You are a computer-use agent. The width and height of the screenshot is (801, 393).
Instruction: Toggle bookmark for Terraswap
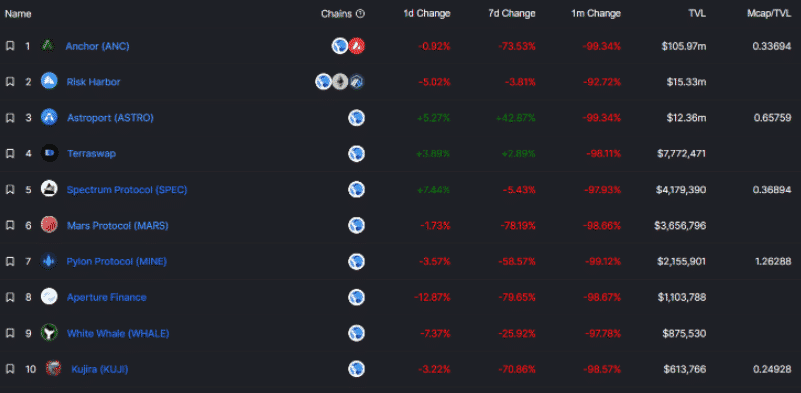10,153
